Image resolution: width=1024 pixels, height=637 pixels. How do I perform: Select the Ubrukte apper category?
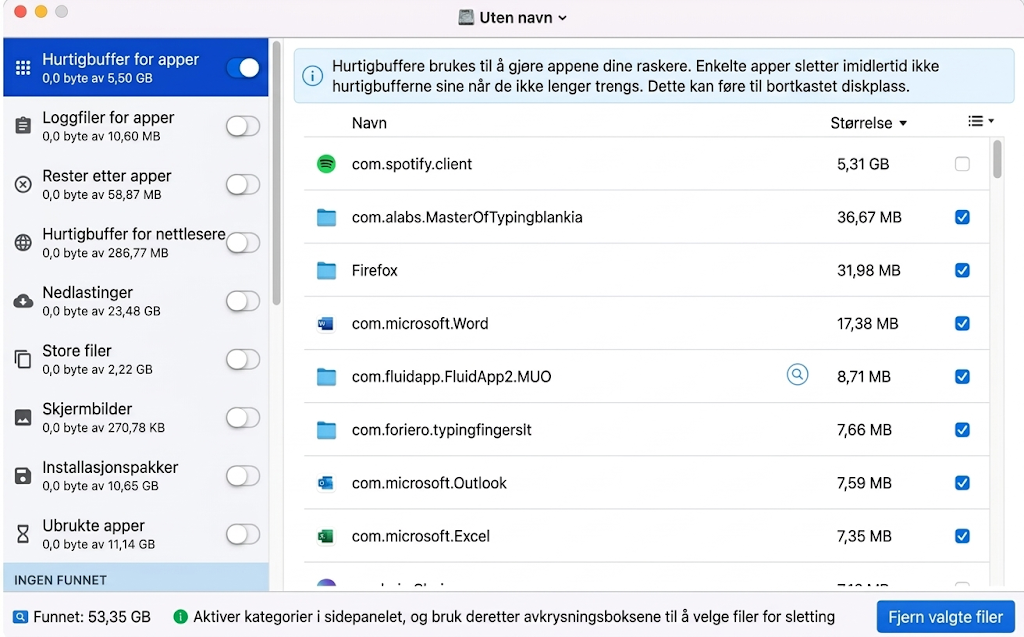click(136, 534)
